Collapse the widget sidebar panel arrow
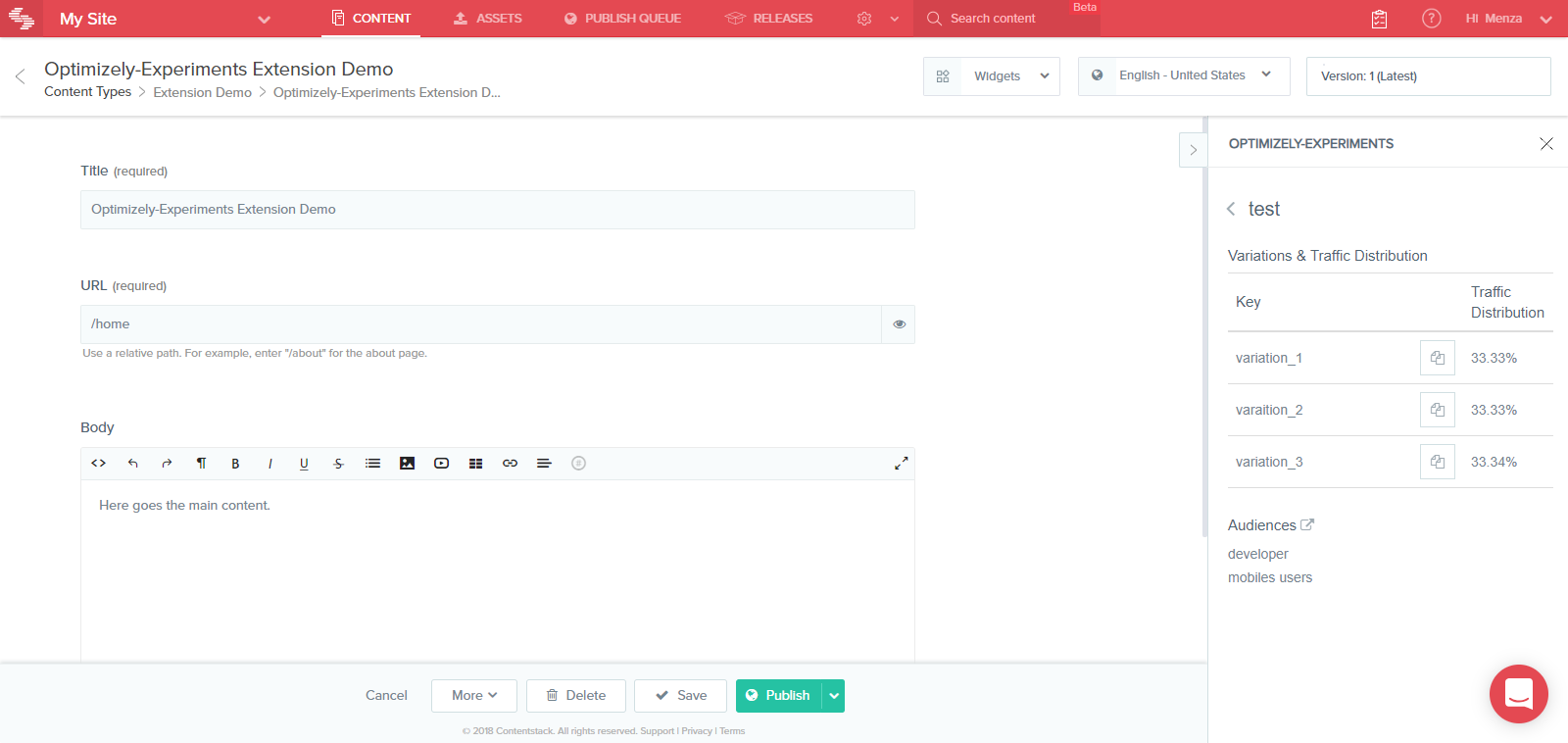 point(1193,150)
